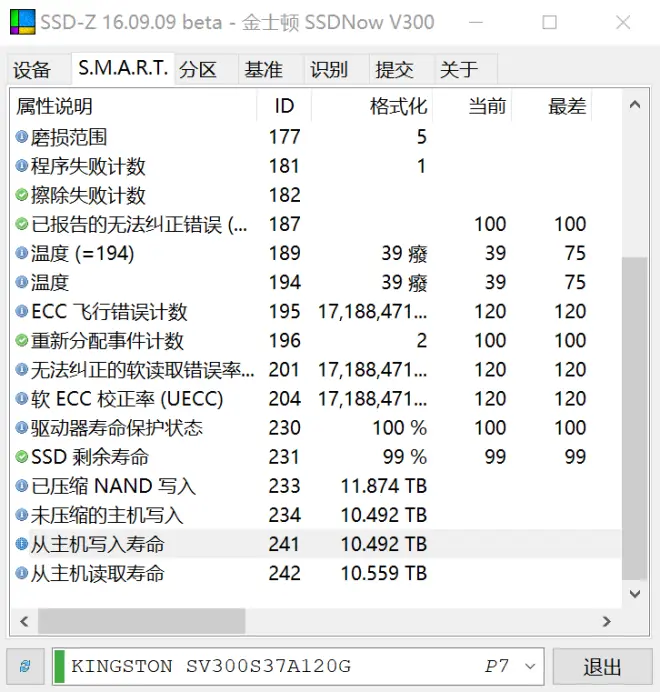This screenshot has width=660, height=692.
Task: Click the green check icon beside 擦除失败计数
Action: pos(22,195)
